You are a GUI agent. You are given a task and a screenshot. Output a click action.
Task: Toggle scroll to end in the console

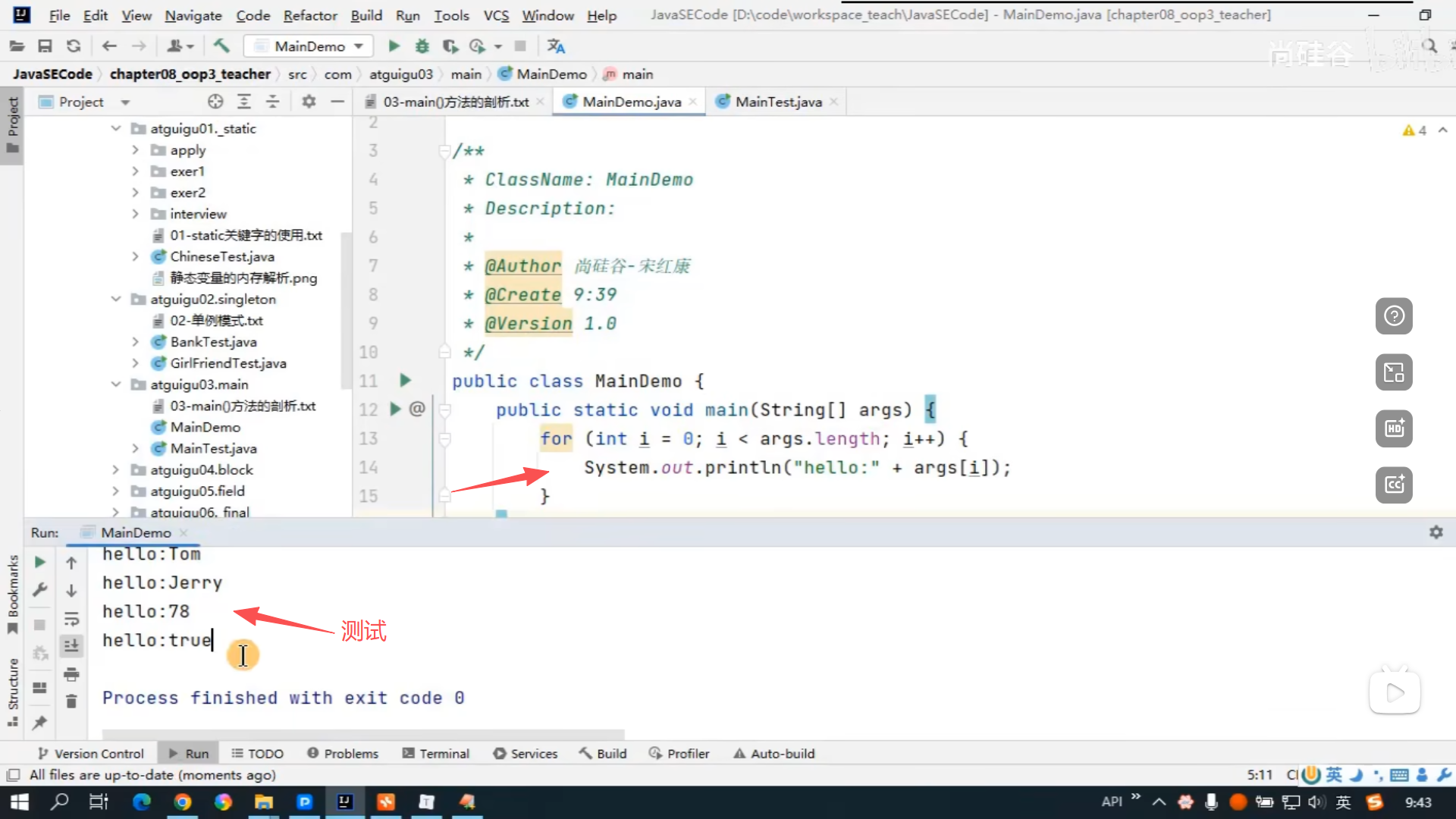click(71, 645)
